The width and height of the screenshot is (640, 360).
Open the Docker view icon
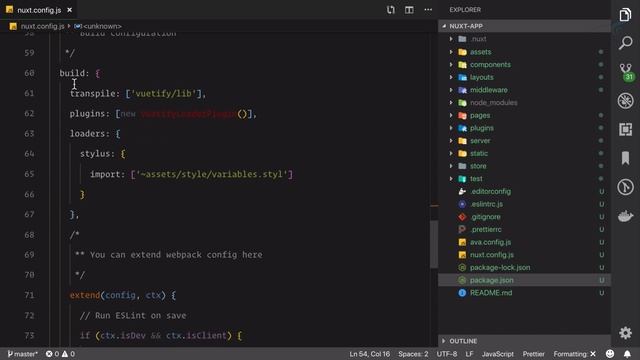pyautogui.click(x=625, y=216)
